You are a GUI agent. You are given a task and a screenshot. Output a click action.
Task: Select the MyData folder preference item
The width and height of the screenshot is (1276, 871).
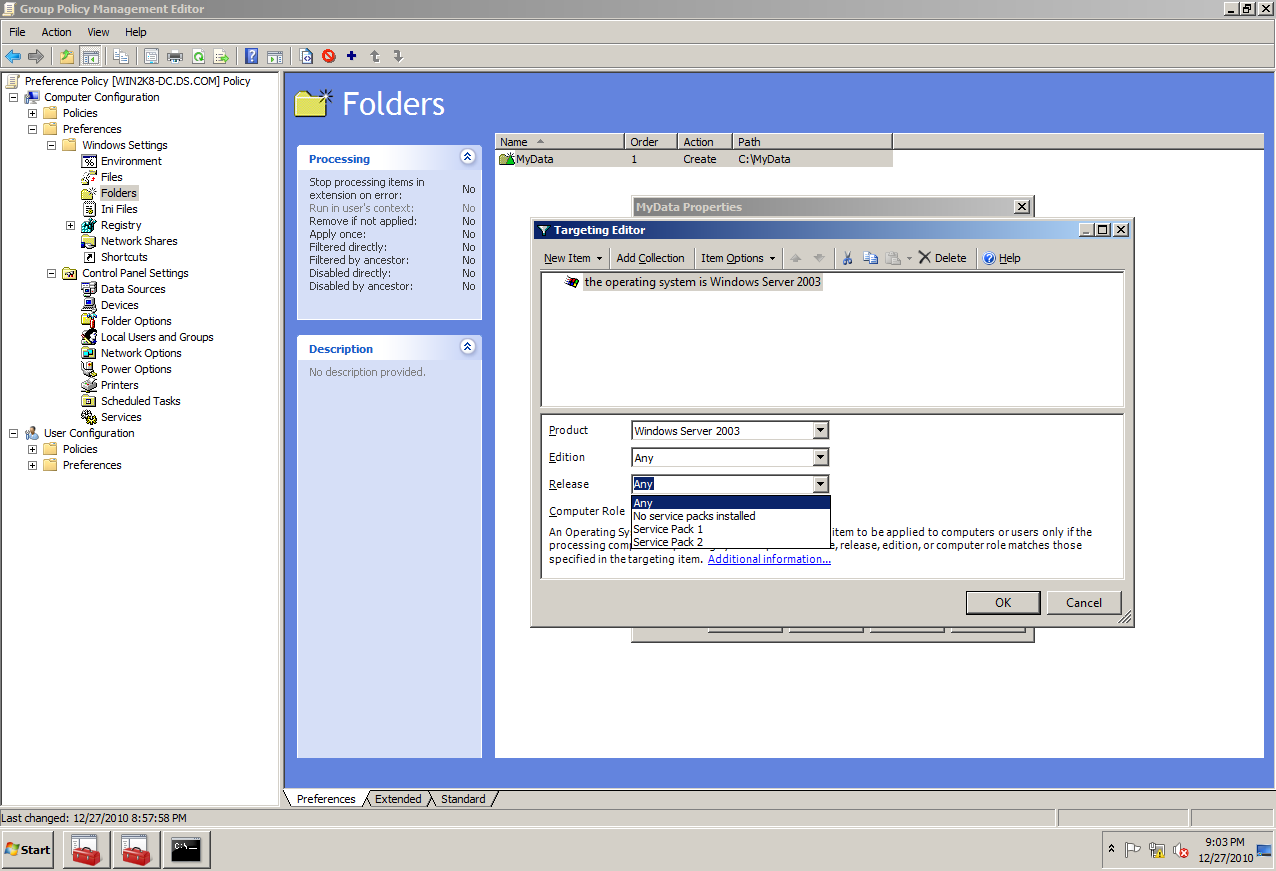[536, 158]
